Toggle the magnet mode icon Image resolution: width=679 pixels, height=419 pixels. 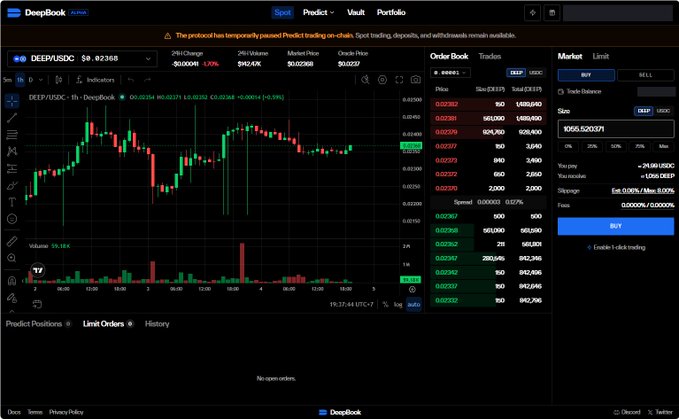pyautogui.click(x=12, y=280)
